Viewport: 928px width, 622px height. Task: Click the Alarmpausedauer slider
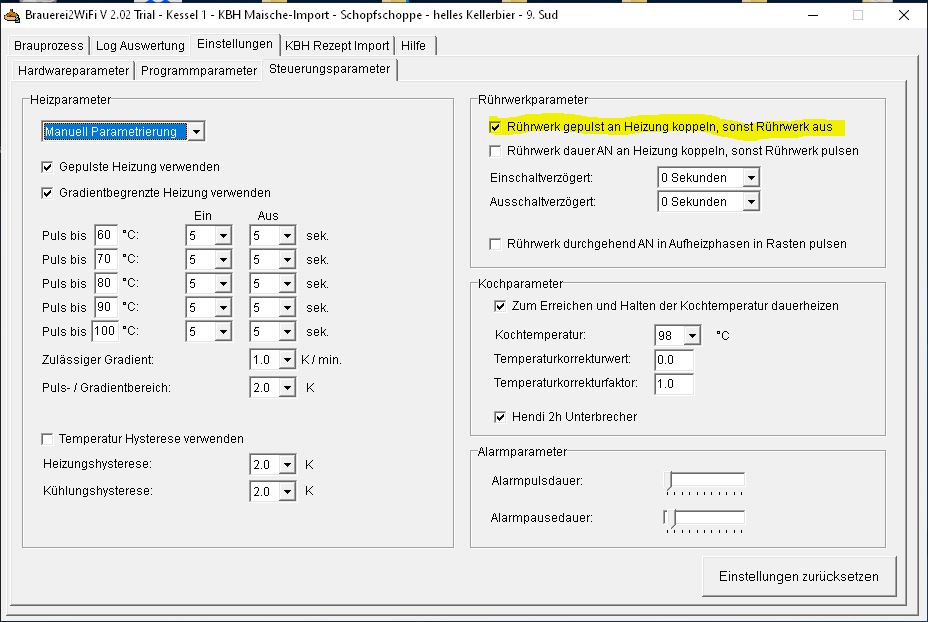(706, 518)
